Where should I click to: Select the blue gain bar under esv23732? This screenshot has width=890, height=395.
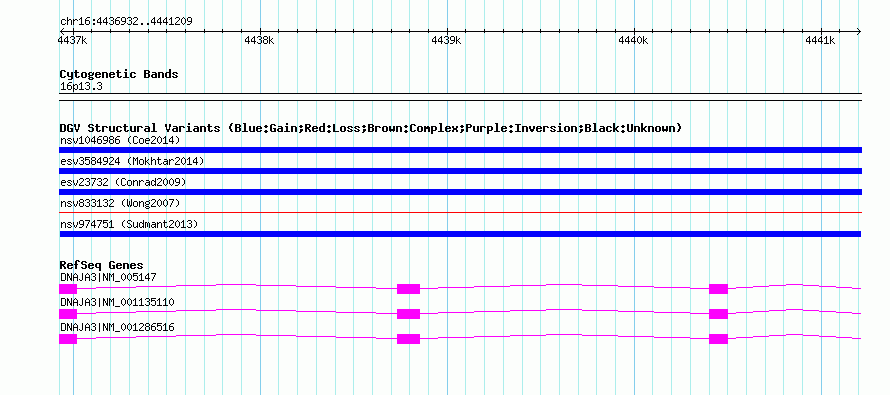460,192
